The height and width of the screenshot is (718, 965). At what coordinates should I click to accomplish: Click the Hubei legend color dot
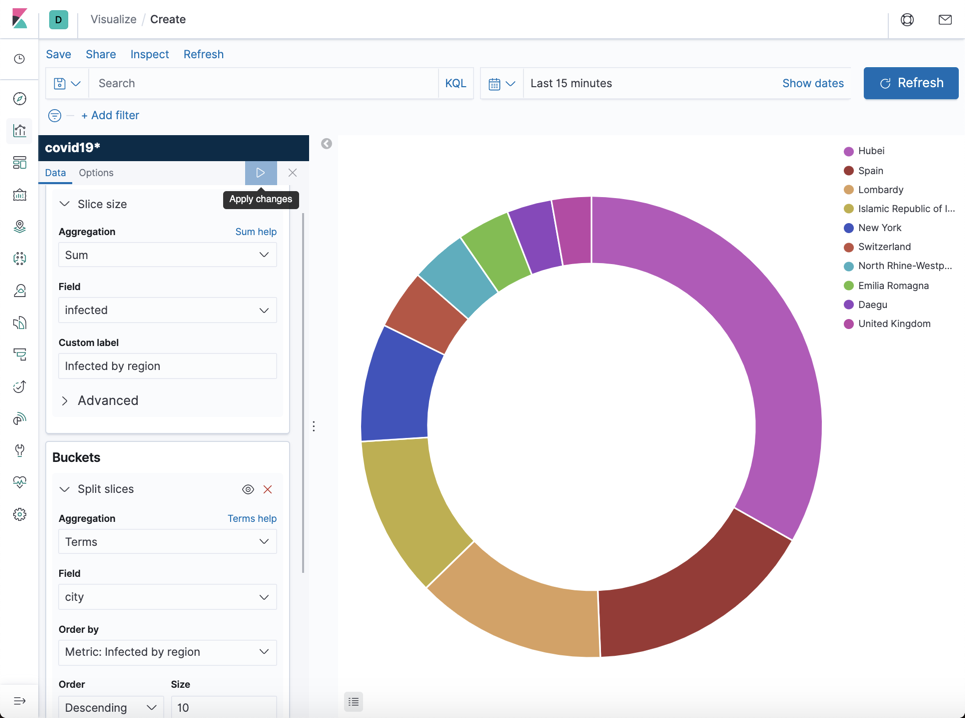[849, 151]
